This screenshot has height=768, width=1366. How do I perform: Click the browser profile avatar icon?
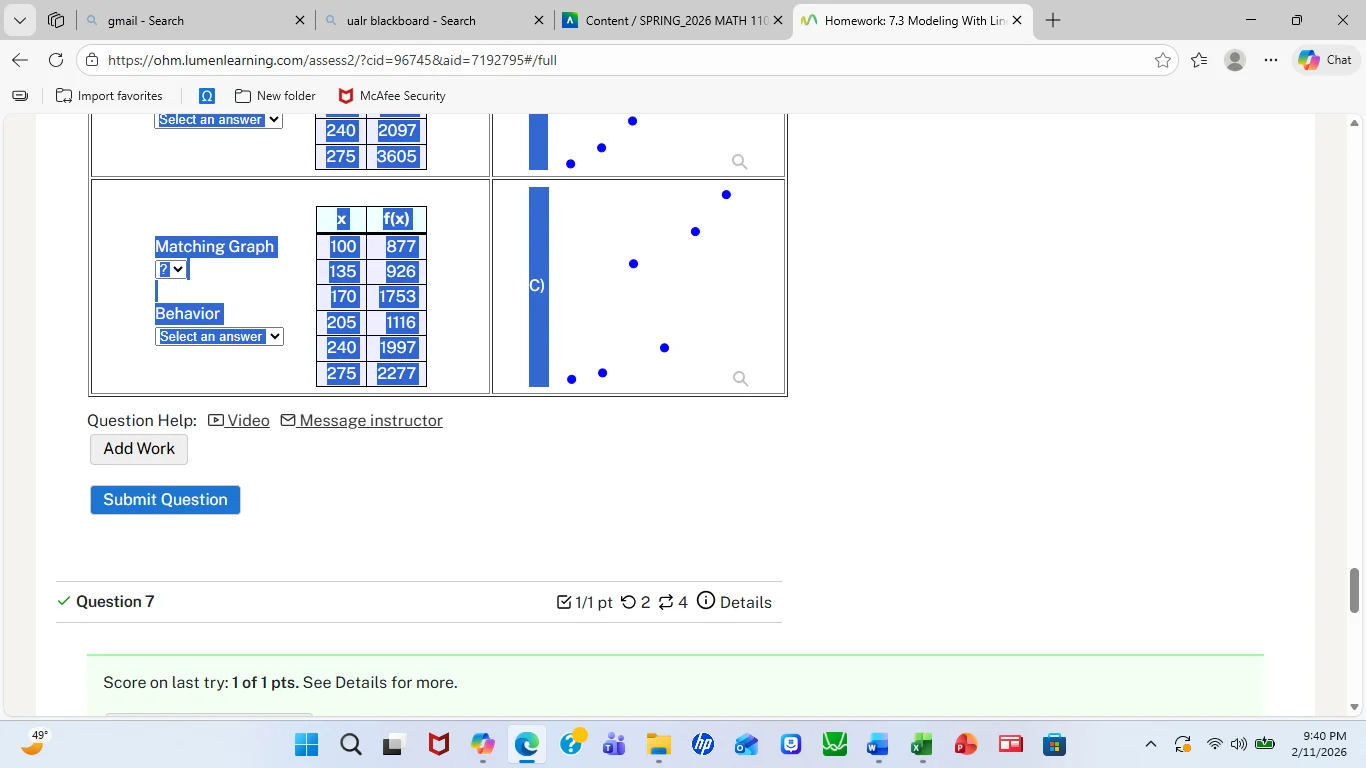1234,60
